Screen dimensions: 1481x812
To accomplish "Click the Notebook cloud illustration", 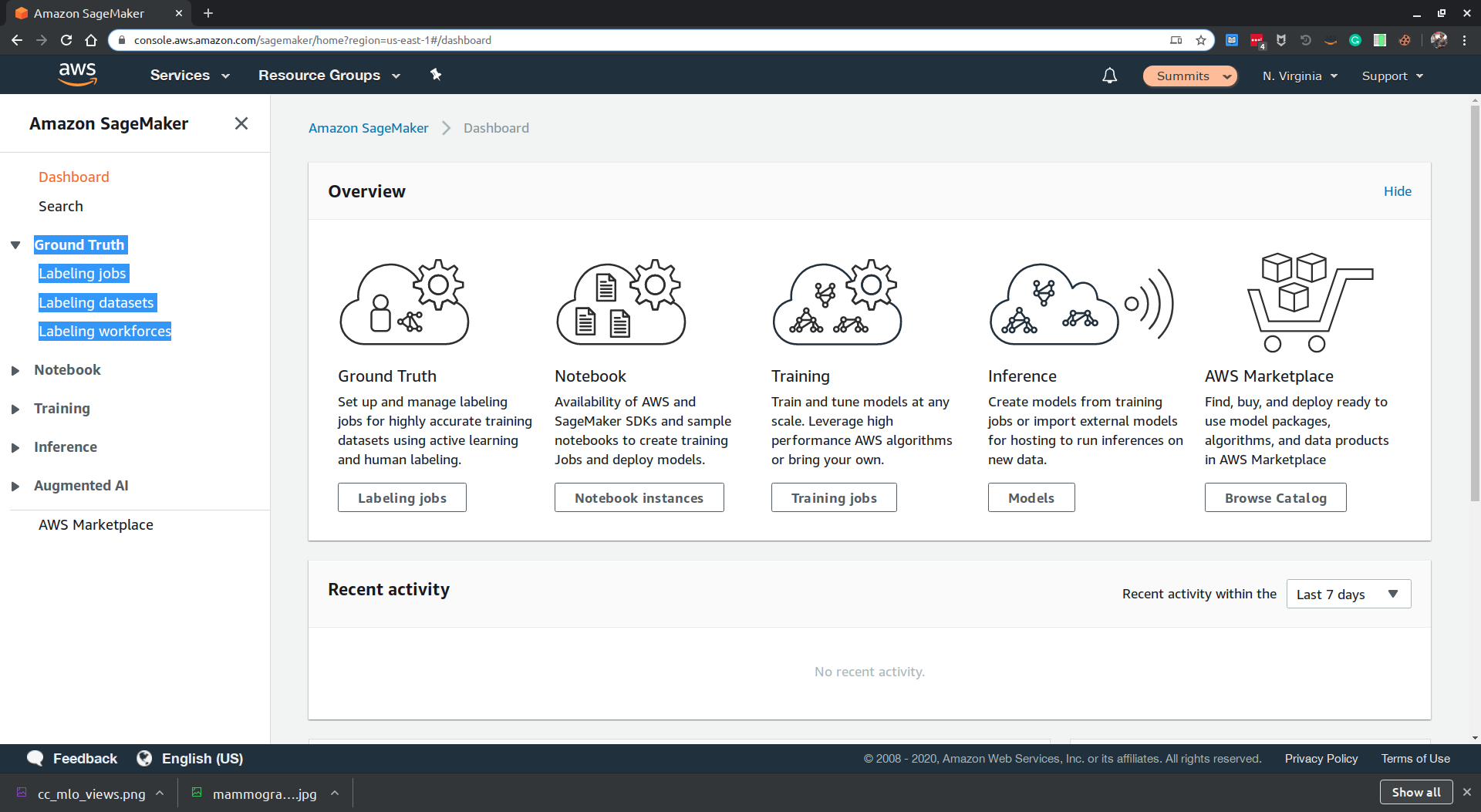I will click(x=621, y=303).
